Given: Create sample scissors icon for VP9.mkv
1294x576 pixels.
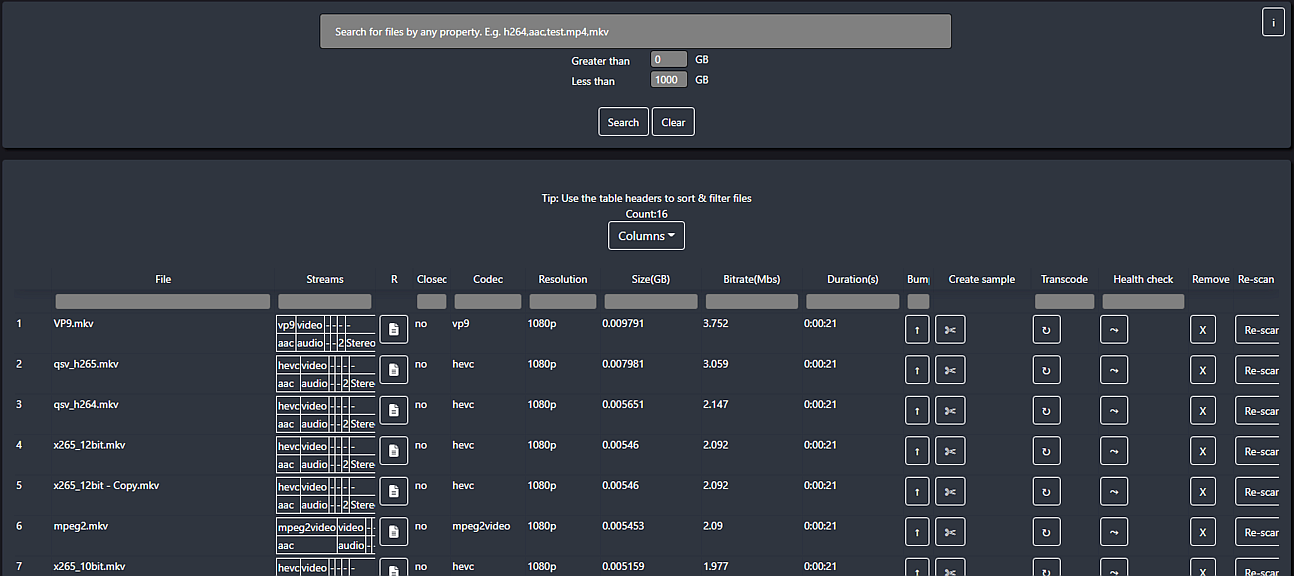Looking at the screenshot, I should click(x=950, y=329).
